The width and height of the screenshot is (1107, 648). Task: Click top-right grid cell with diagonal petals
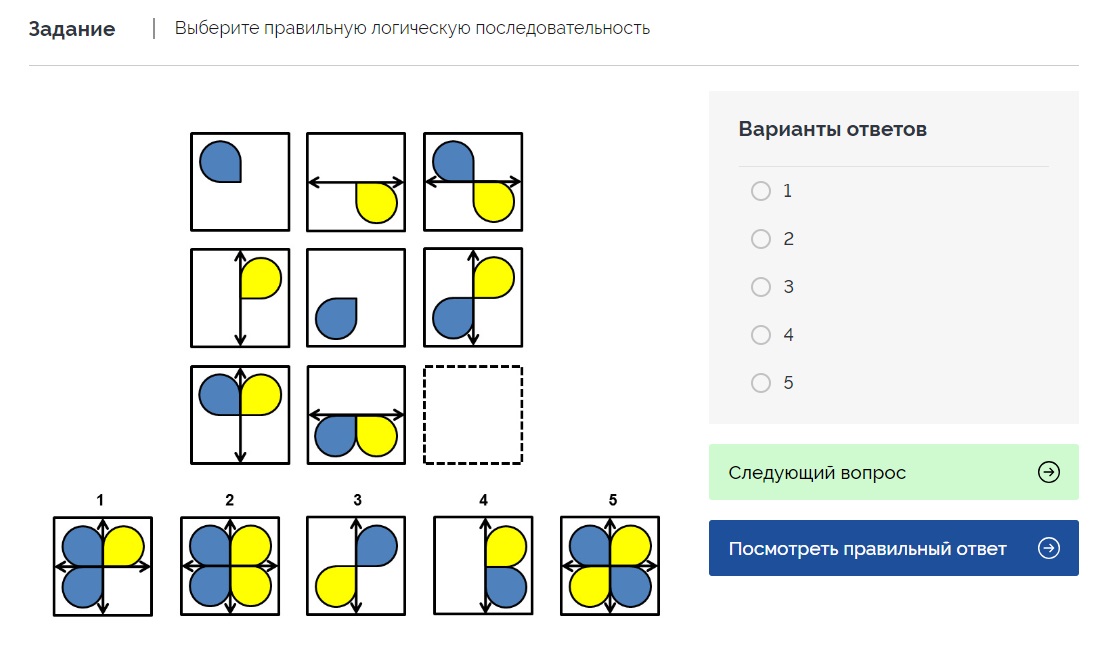pos(473,182)
